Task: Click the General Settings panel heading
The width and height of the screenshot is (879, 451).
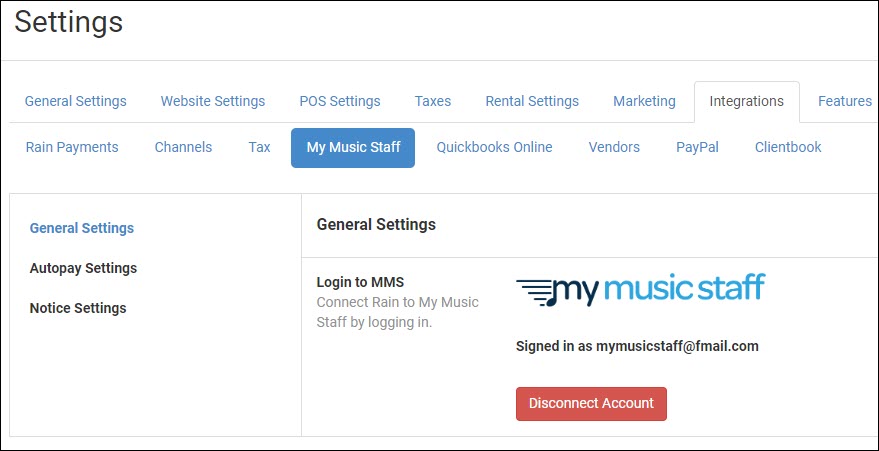Action: point(376,225)
